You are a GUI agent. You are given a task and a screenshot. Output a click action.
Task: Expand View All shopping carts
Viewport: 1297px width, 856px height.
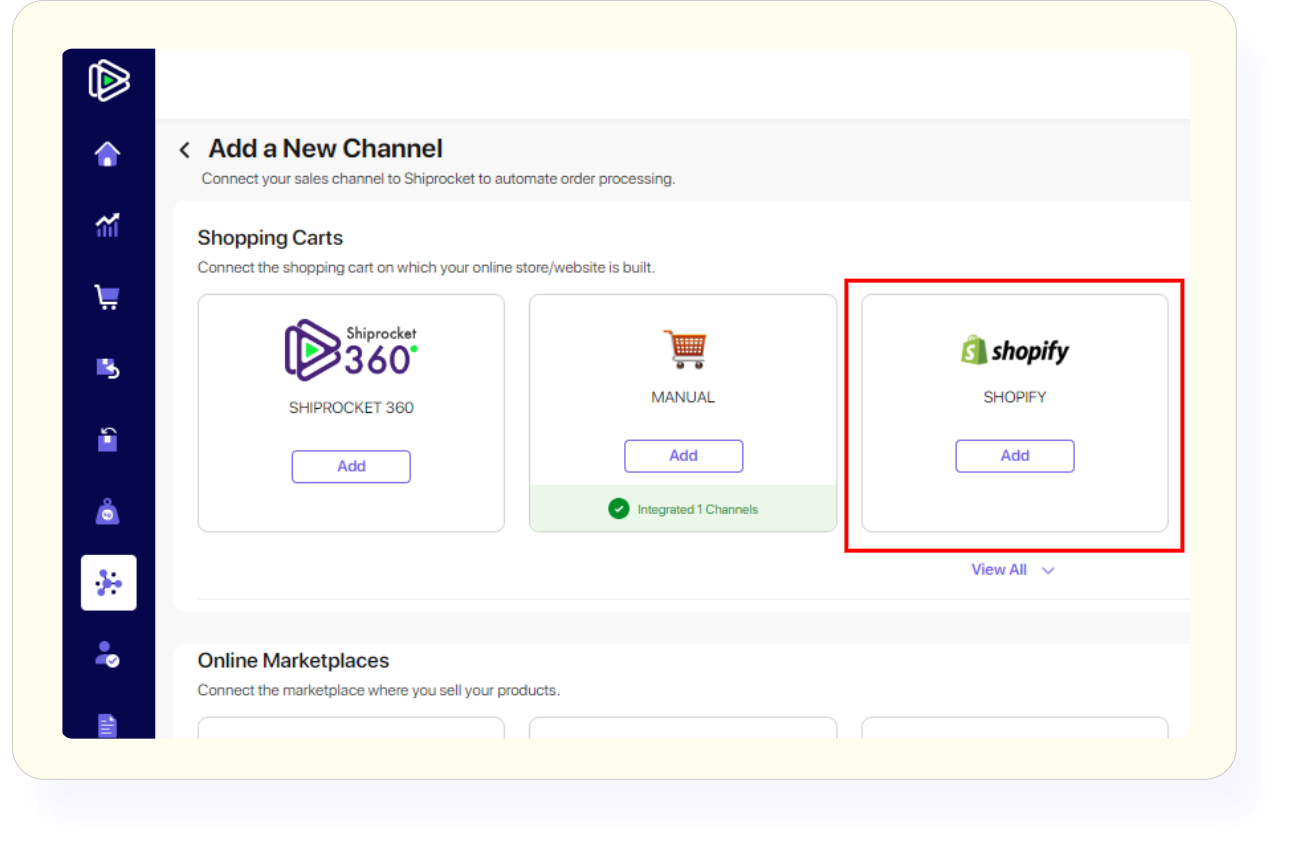tap(1012, 570)
